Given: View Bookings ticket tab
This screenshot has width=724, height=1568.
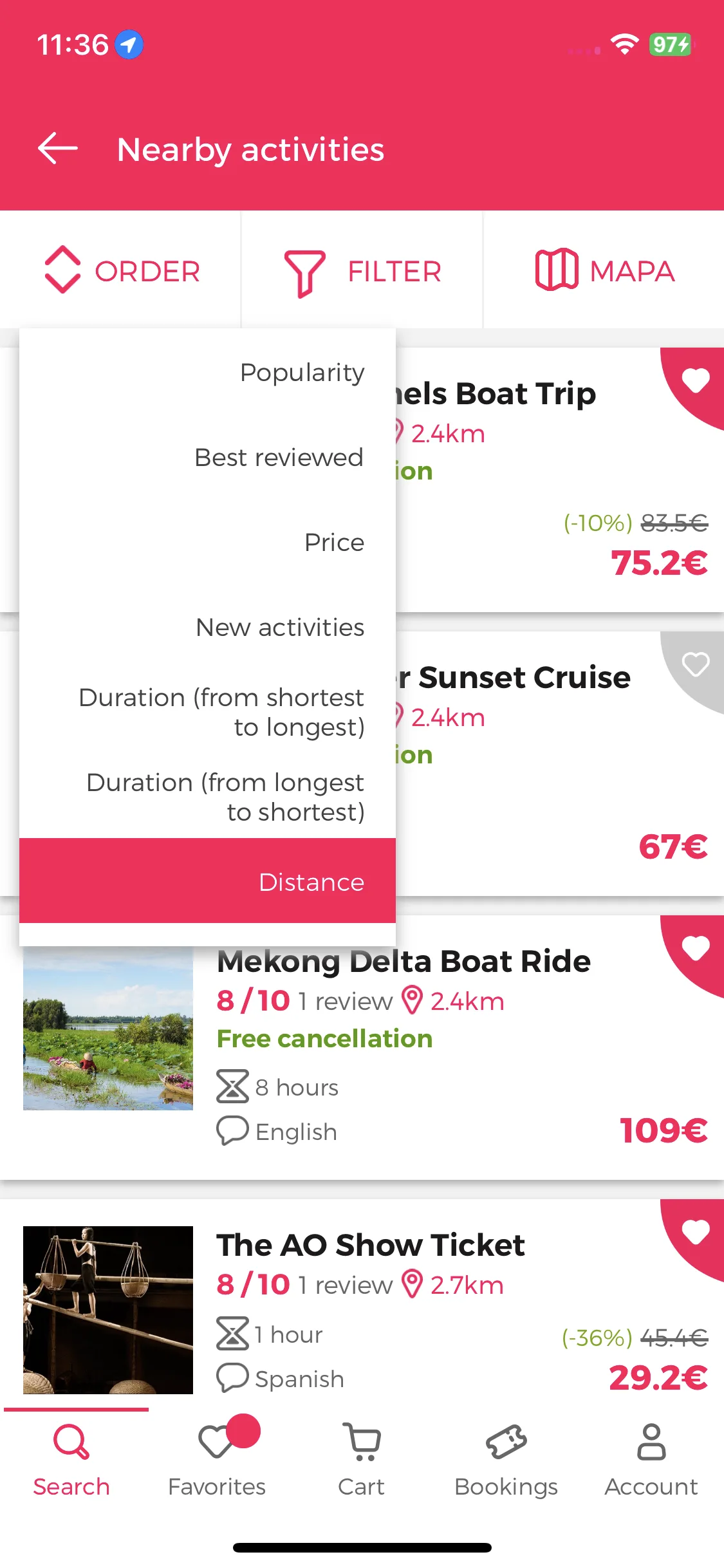Looking at the screenshot, I should point(506,1459).
